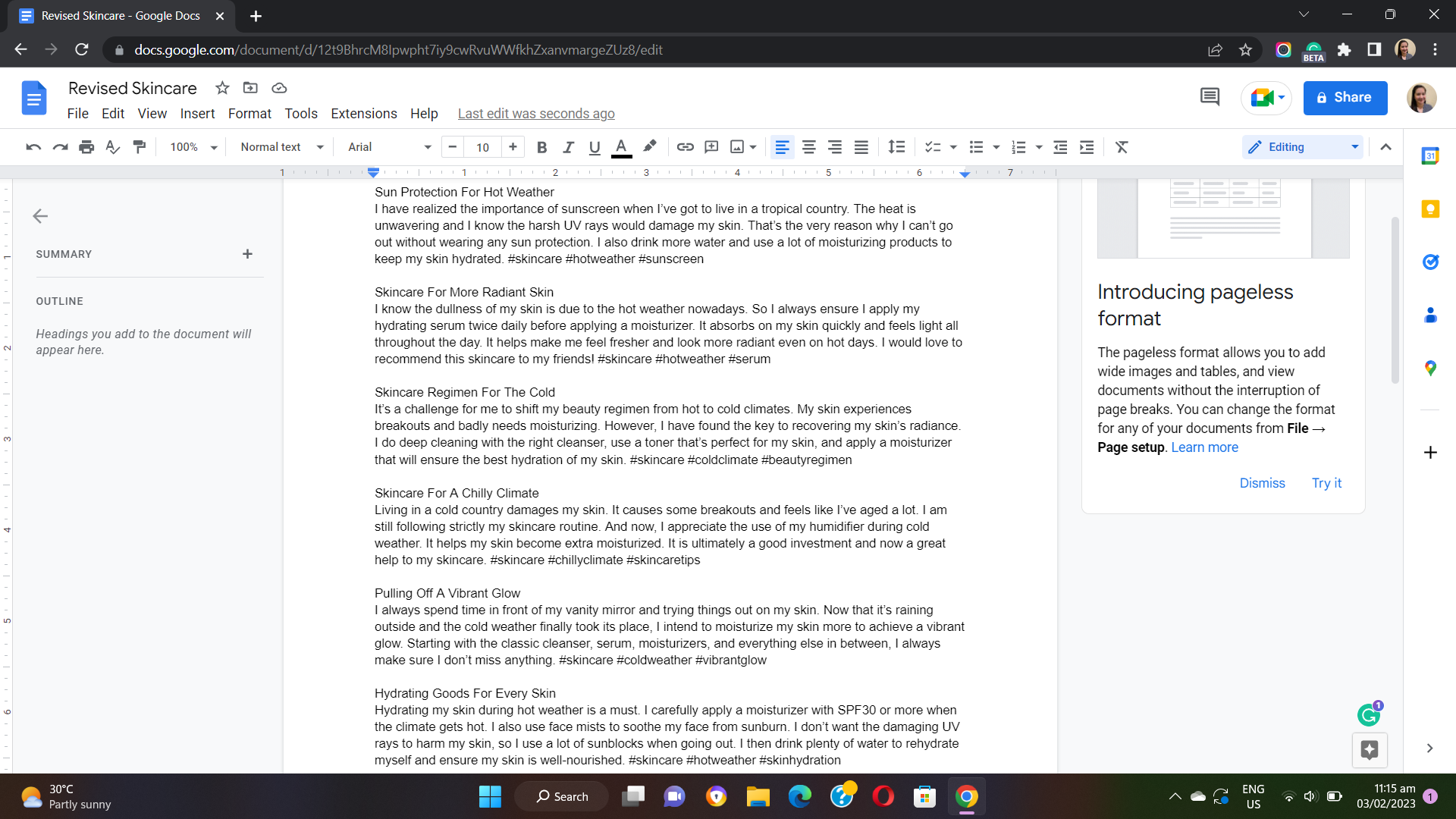Click the Insert link icon
Viewport: 1456px width, 819px height.
pyautogui.click(x=685, y=147)
